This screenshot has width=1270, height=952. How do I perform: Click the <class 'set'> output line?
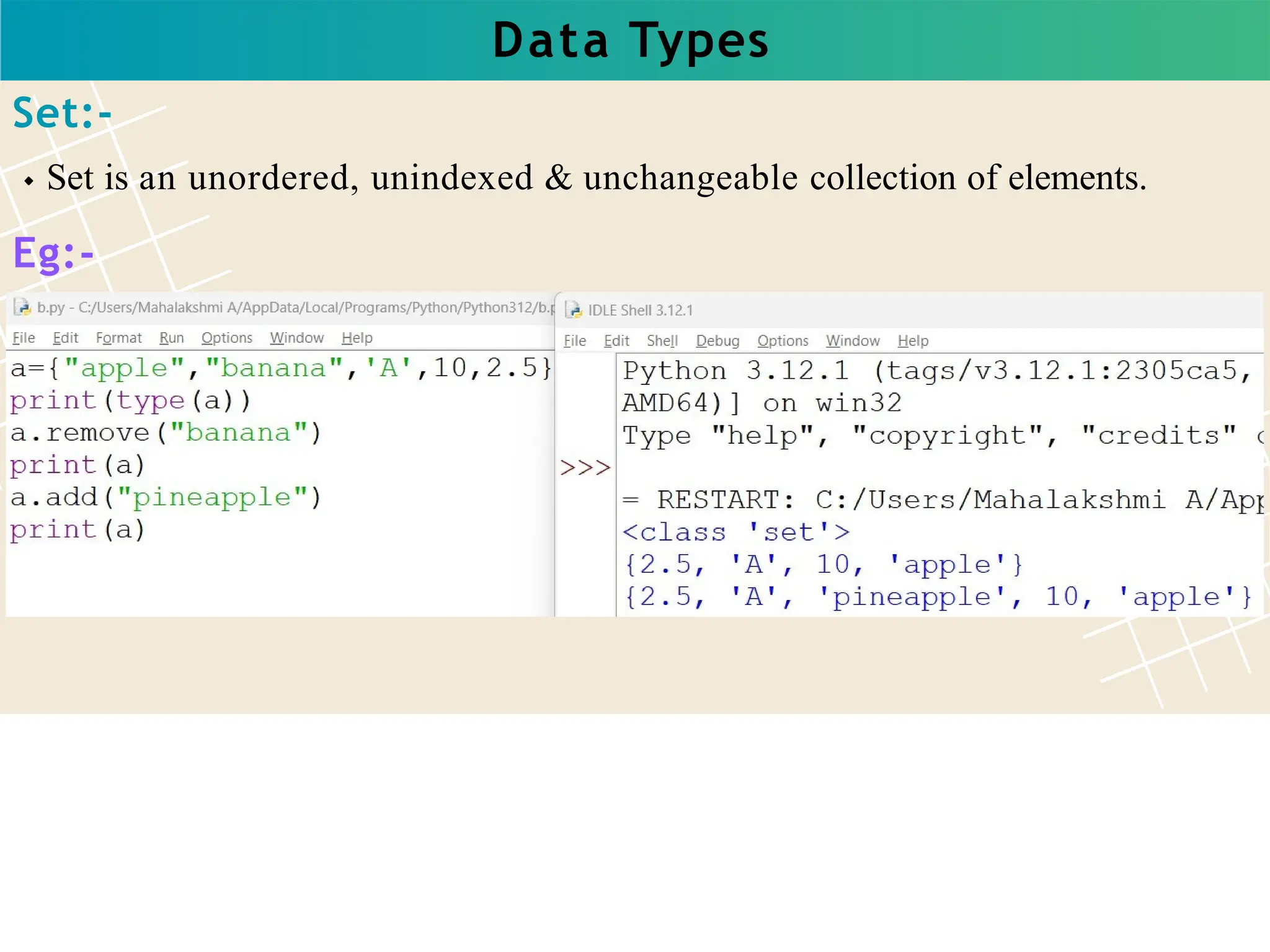[x=735, y=532]
